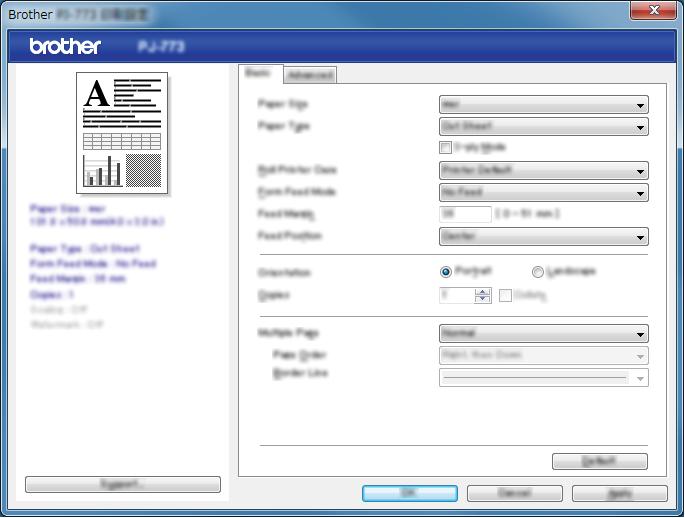The width and height of the screenshot is (685, 518).
Task: Select the Basic tab
Action: (261, 73)
